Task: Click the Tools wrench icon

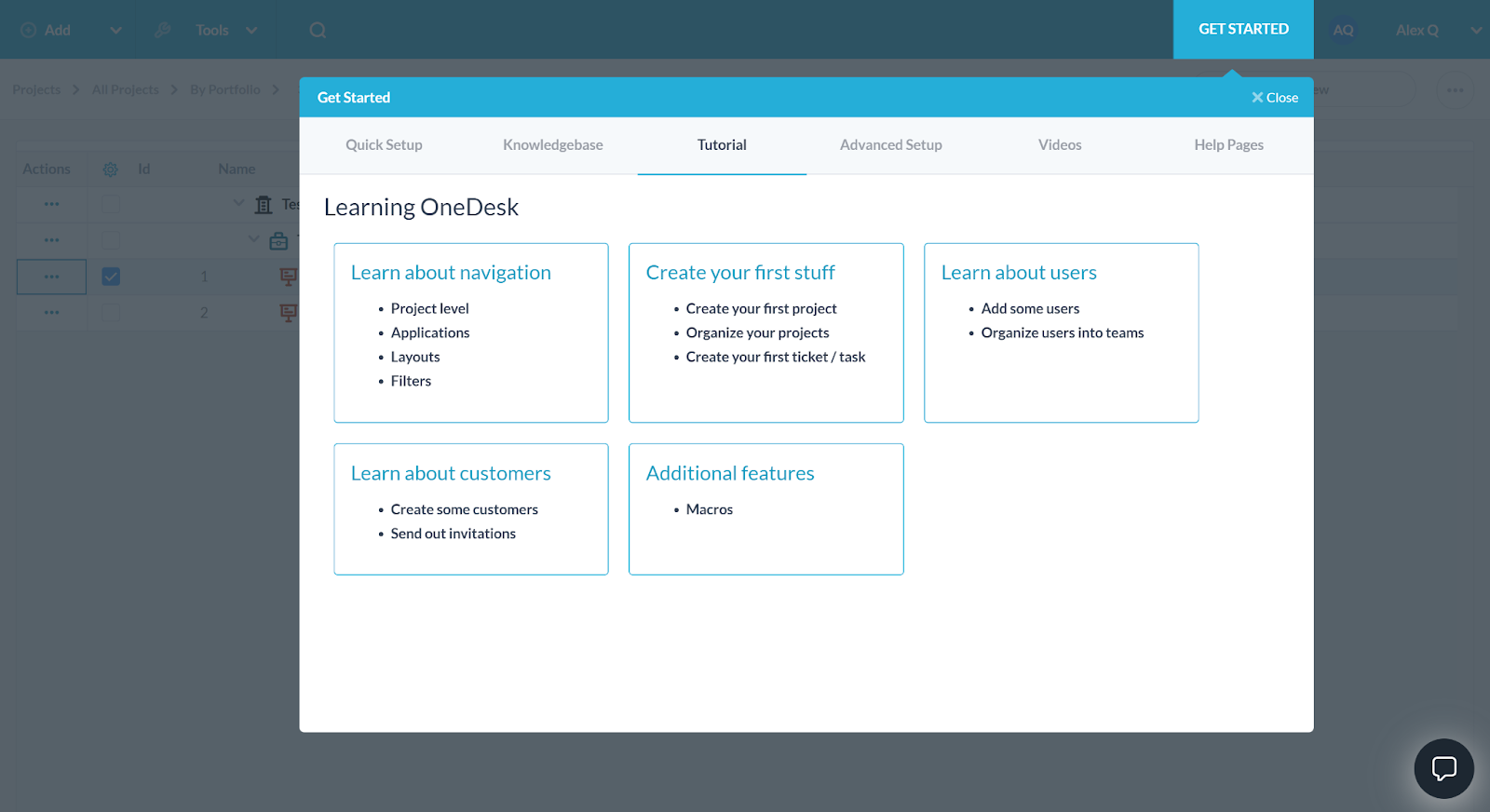Action: click(x=162, y=30)
